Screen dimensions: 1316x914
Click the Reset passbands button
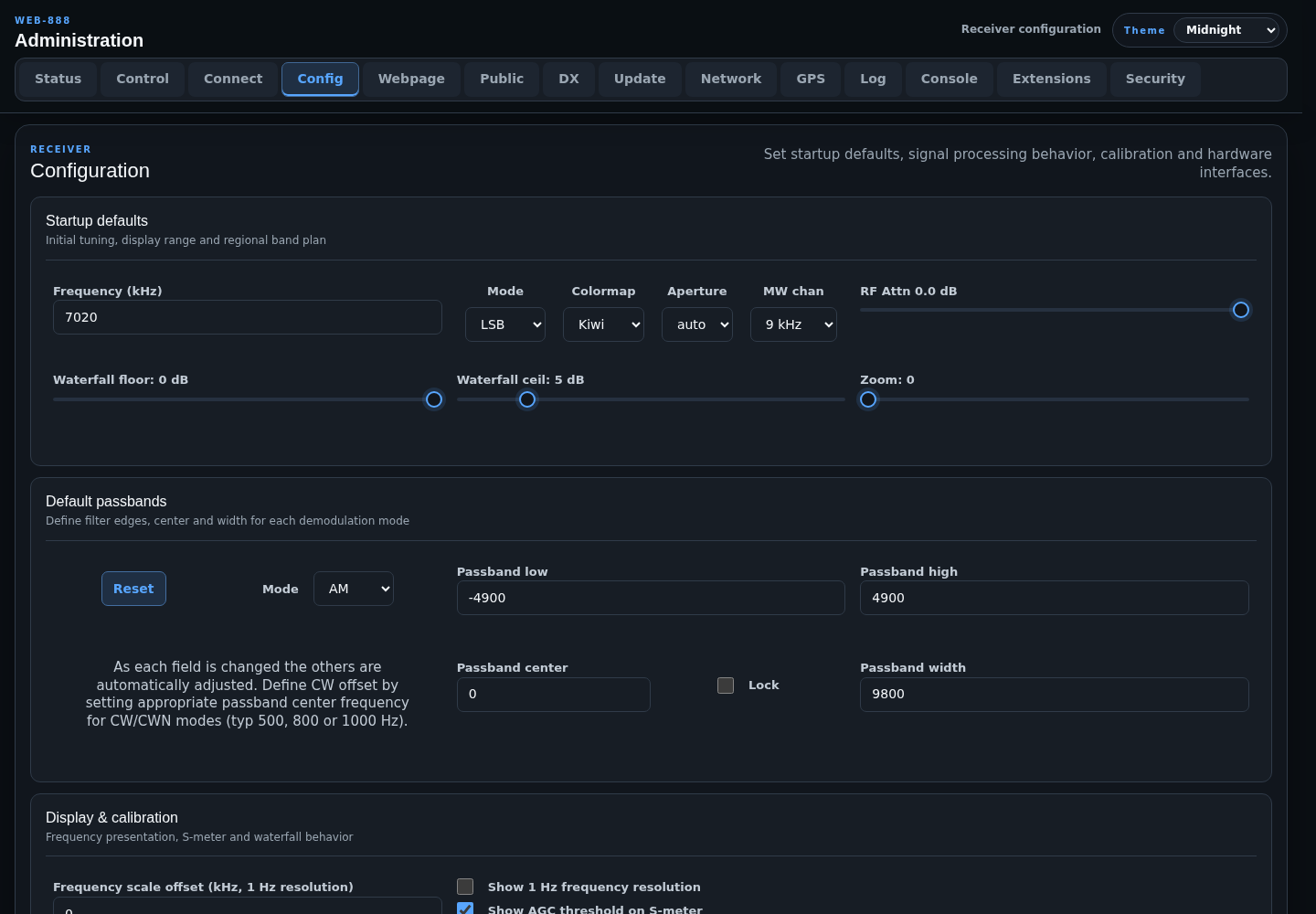133,589
